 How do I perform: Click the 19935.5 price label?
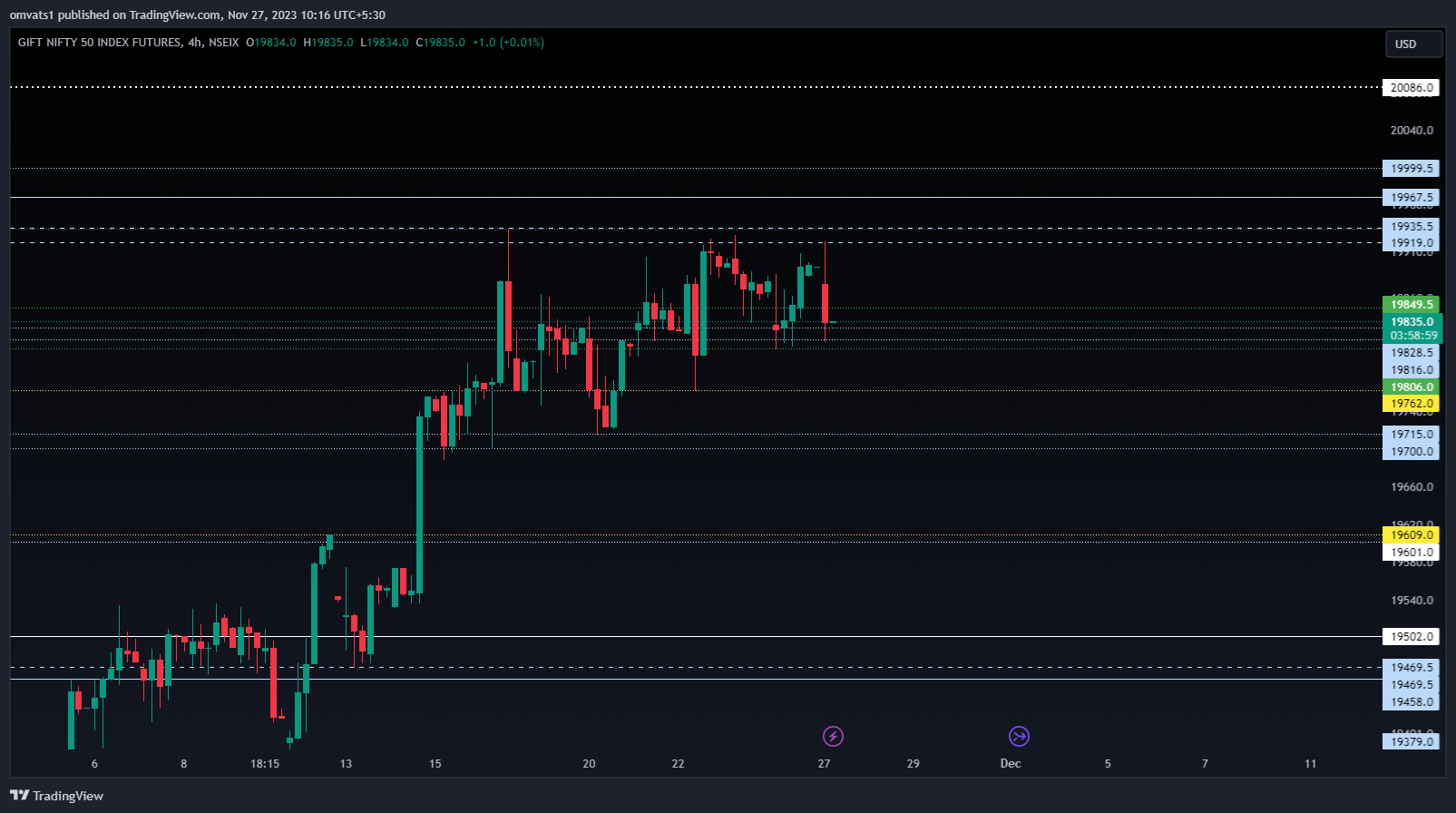coord(1411,226)
